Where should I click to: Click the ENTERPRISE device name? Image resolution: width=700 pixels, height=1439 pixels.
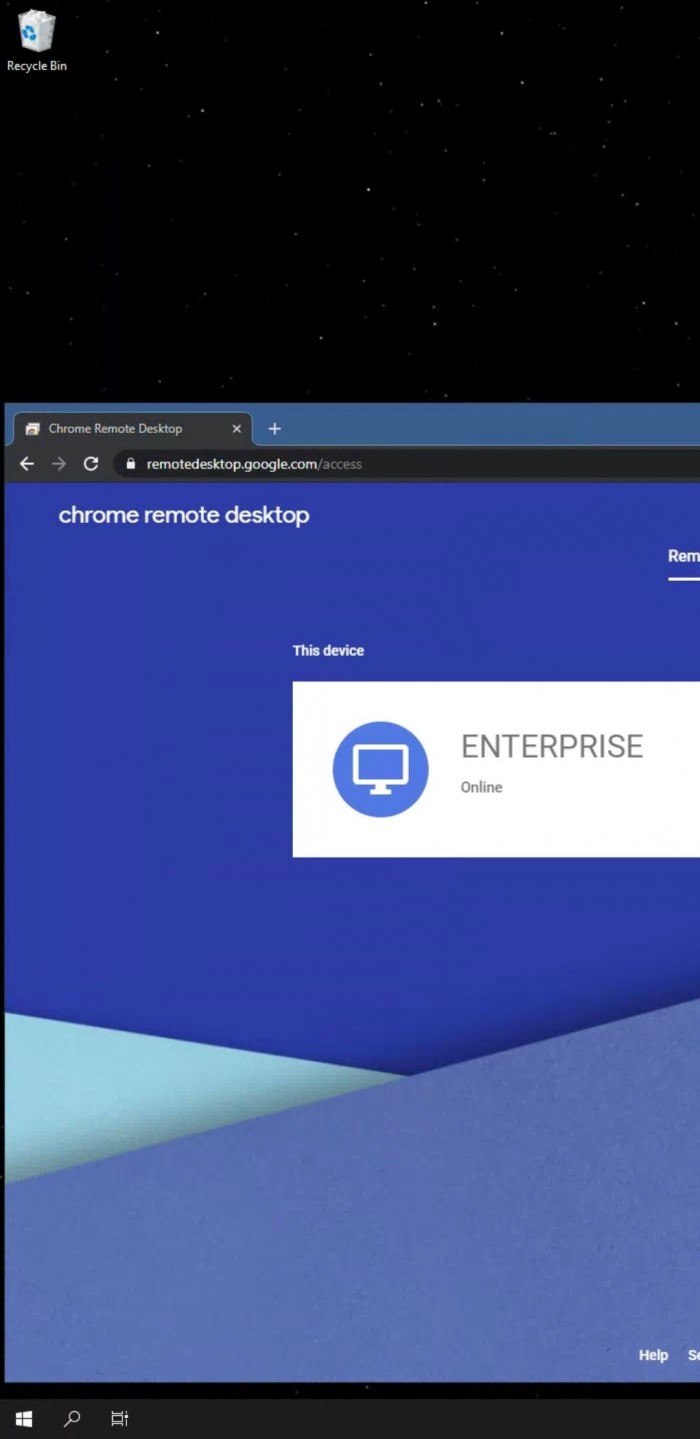tap(552, 746)
